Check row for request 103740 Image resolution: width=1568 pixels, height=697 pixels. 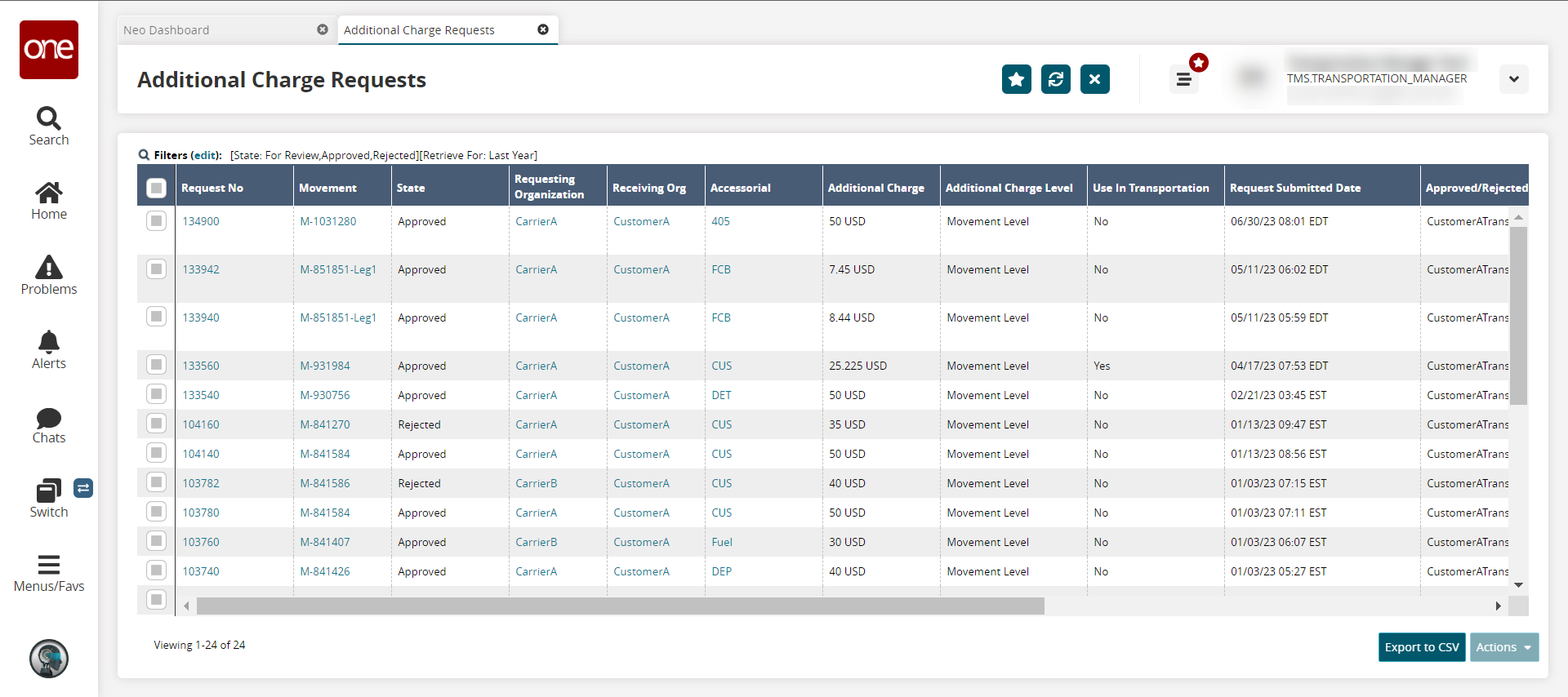pyautogui.click(x=156, y=570)
